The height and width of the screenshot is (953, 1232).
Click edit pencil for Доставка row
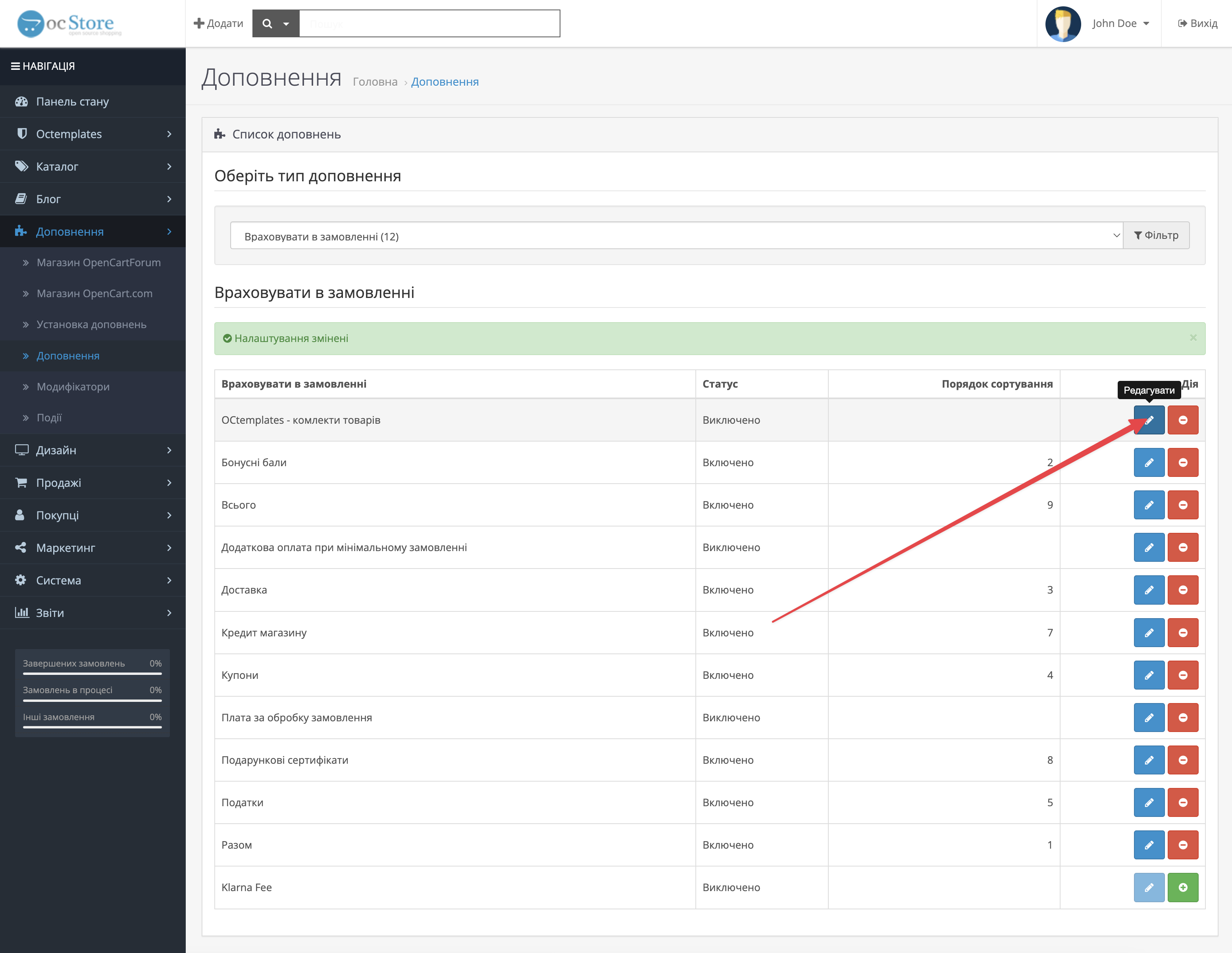click(1149, 590)
